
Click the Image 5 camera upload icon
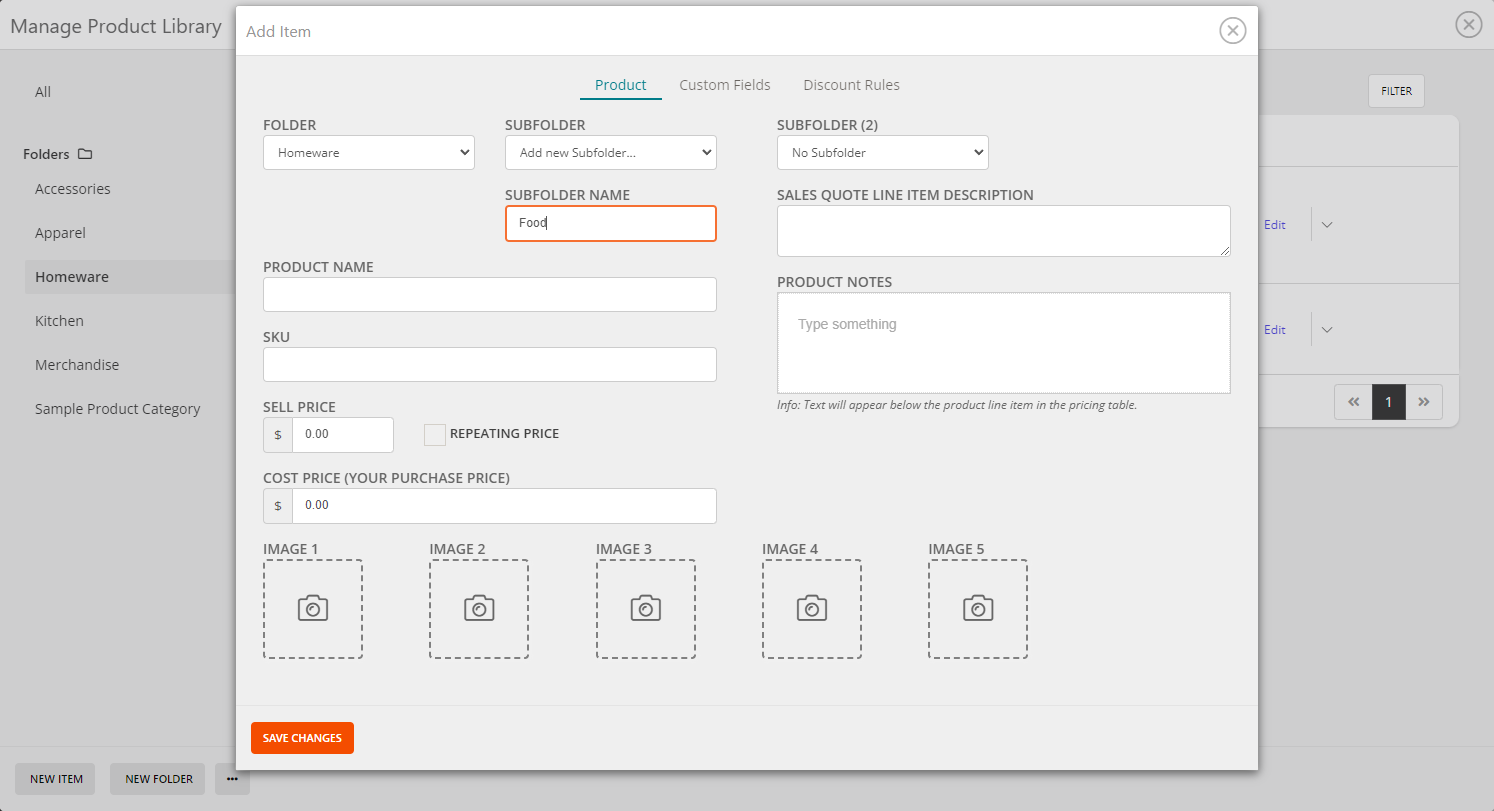[x=977, y=608]
